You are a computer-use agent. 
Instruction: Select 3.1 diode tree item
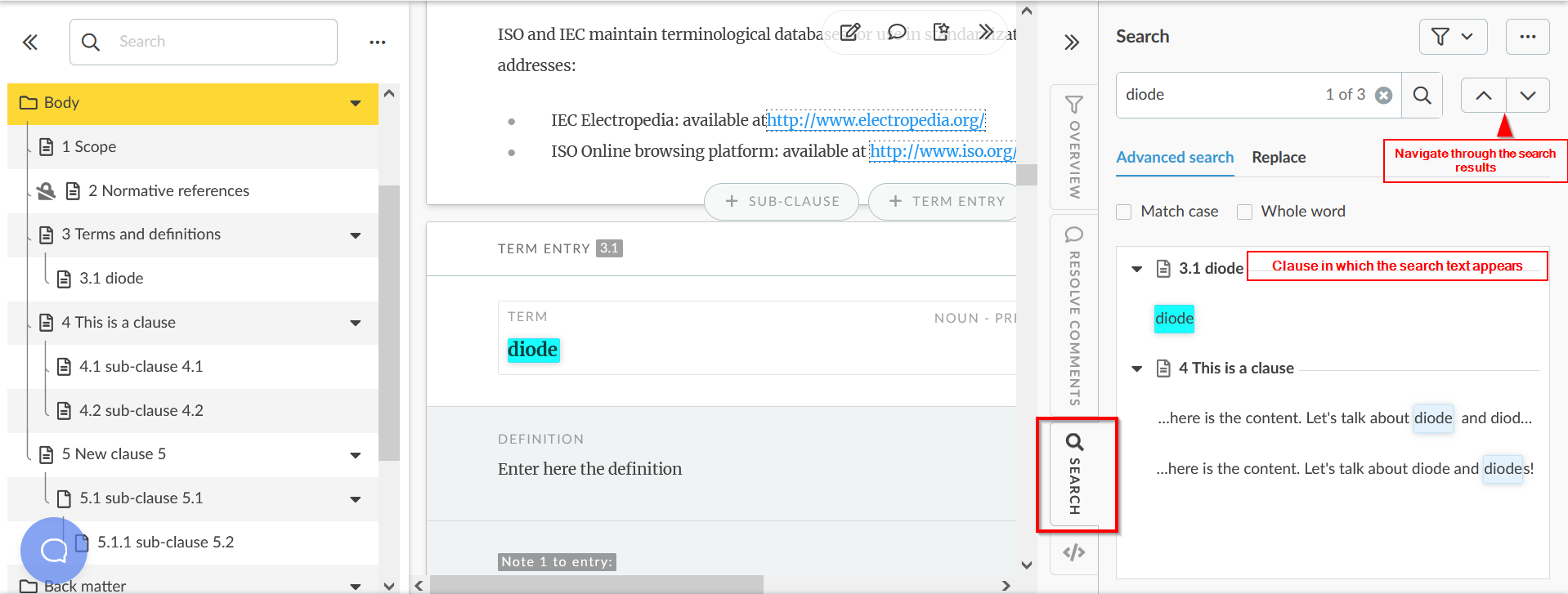point(111,279)
